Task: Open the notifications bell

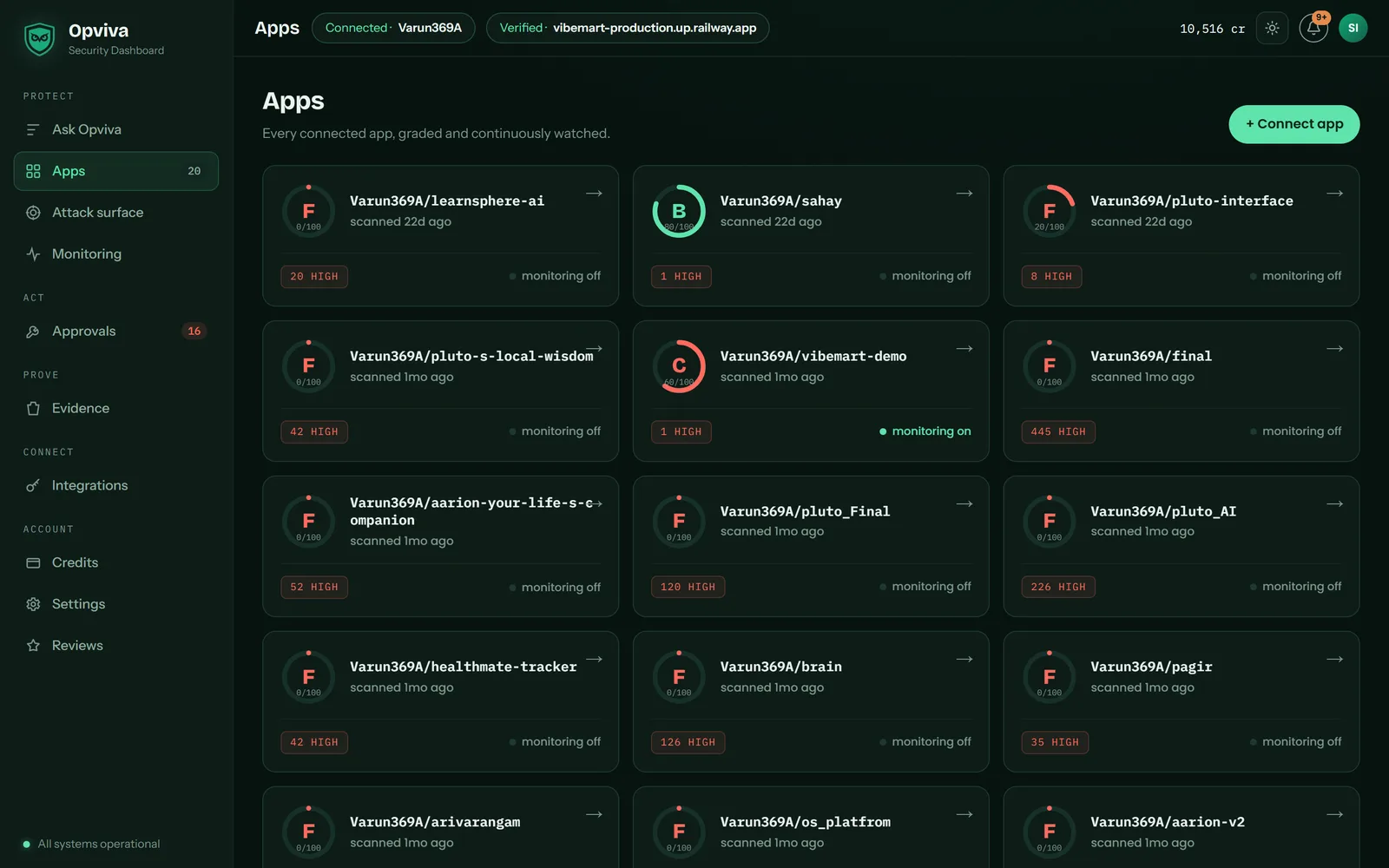Action: pyautogui.click(x=1313, y=29)
